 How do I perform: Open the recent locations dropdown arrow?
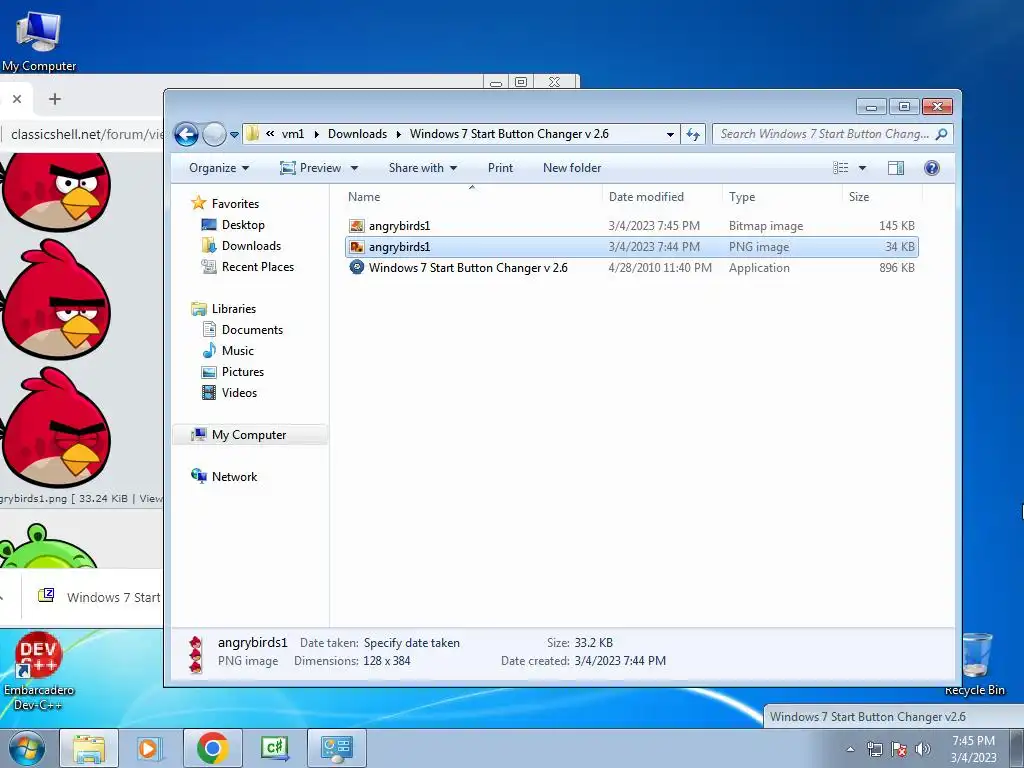pos(234,135)
